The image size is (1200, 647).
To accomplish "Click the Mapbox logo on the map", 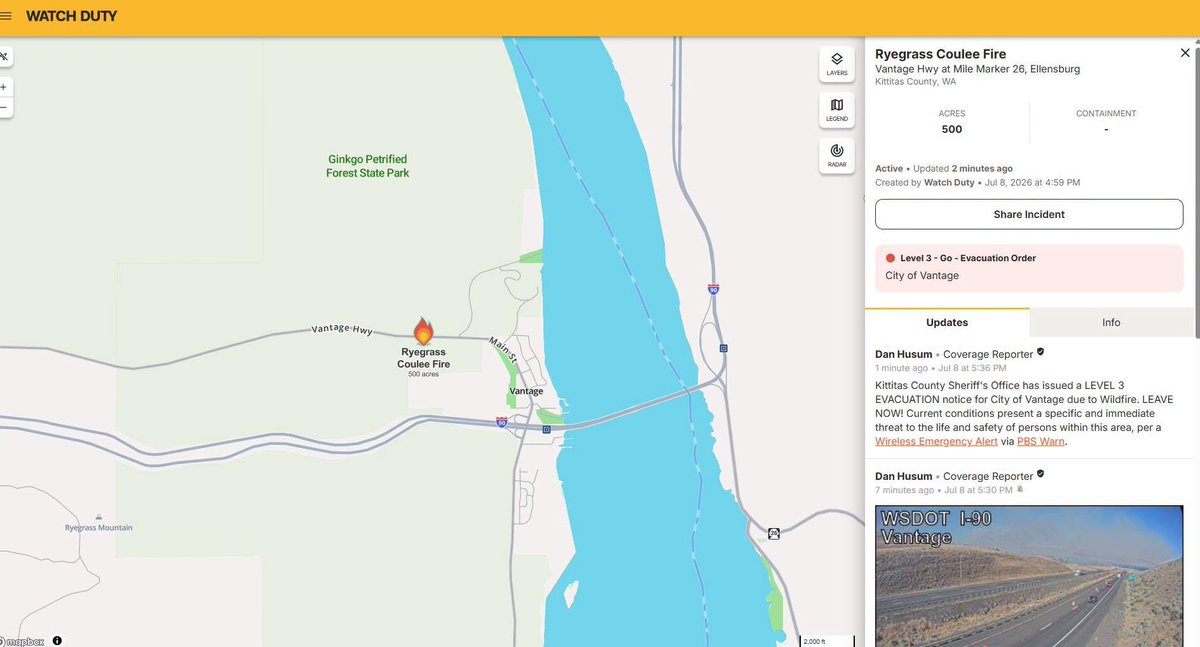I will [x=22, y=641].
